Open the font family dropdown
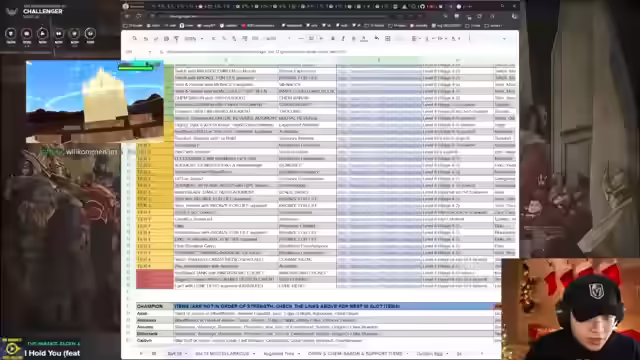This screenshot has height=360, width=640. tap(278, 39)
